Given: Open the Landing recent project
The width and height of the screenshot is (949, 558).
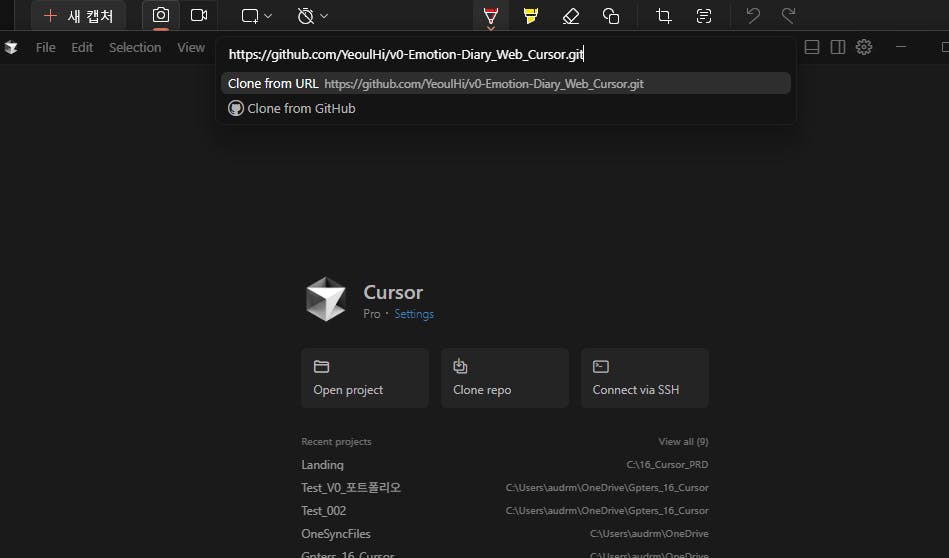Looking at the screenshot, I should tap(505, 465).
